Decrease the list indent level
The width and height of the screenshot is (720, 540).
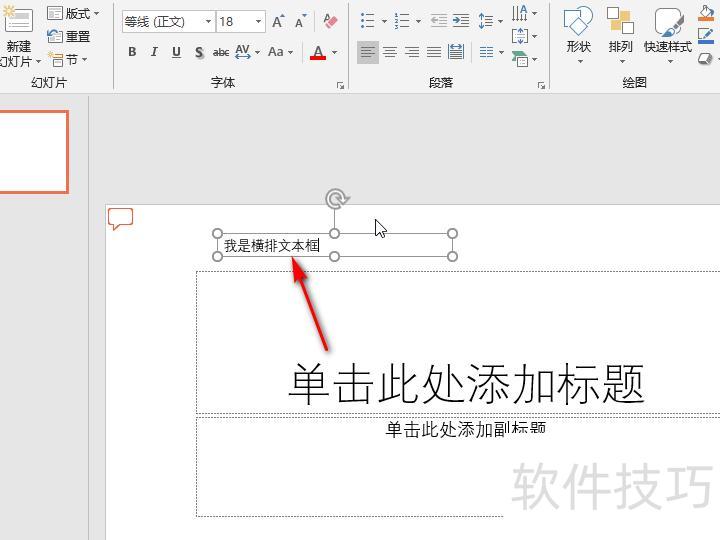click(x=439, y=21)
